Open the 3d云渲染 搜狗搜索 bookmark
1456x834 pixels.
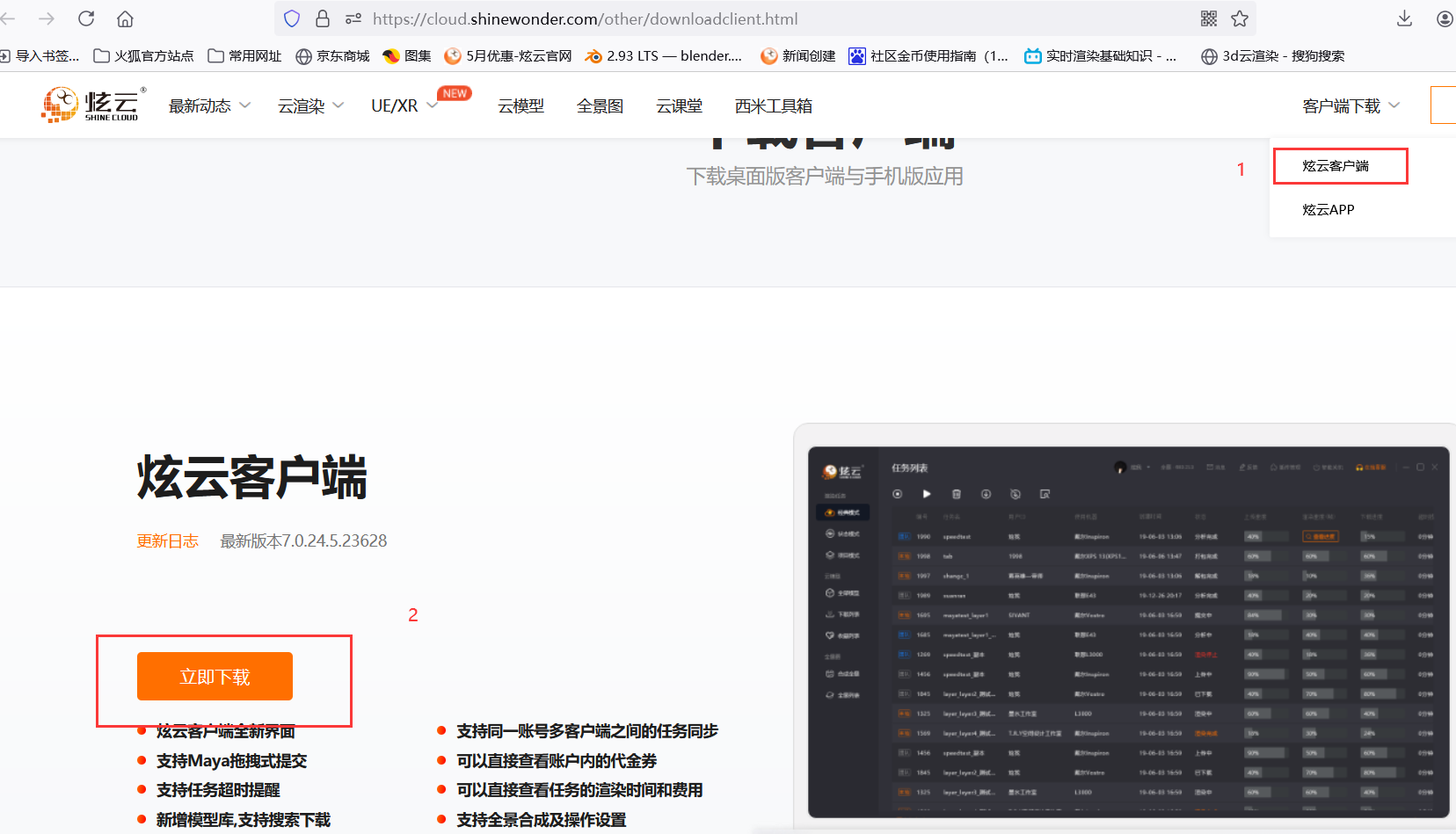point(1273,55)
